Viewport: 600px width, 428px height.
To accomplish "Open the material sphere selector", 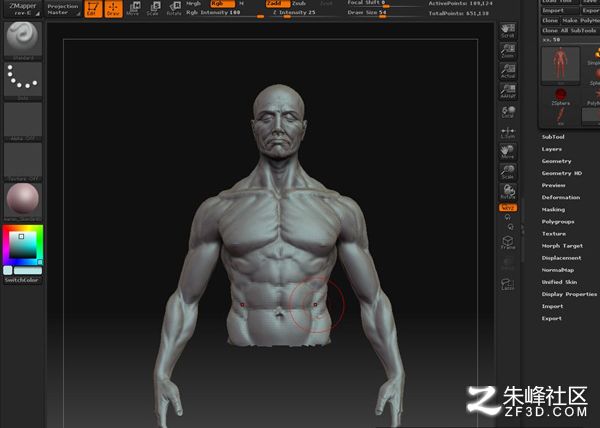I will 23,202.
